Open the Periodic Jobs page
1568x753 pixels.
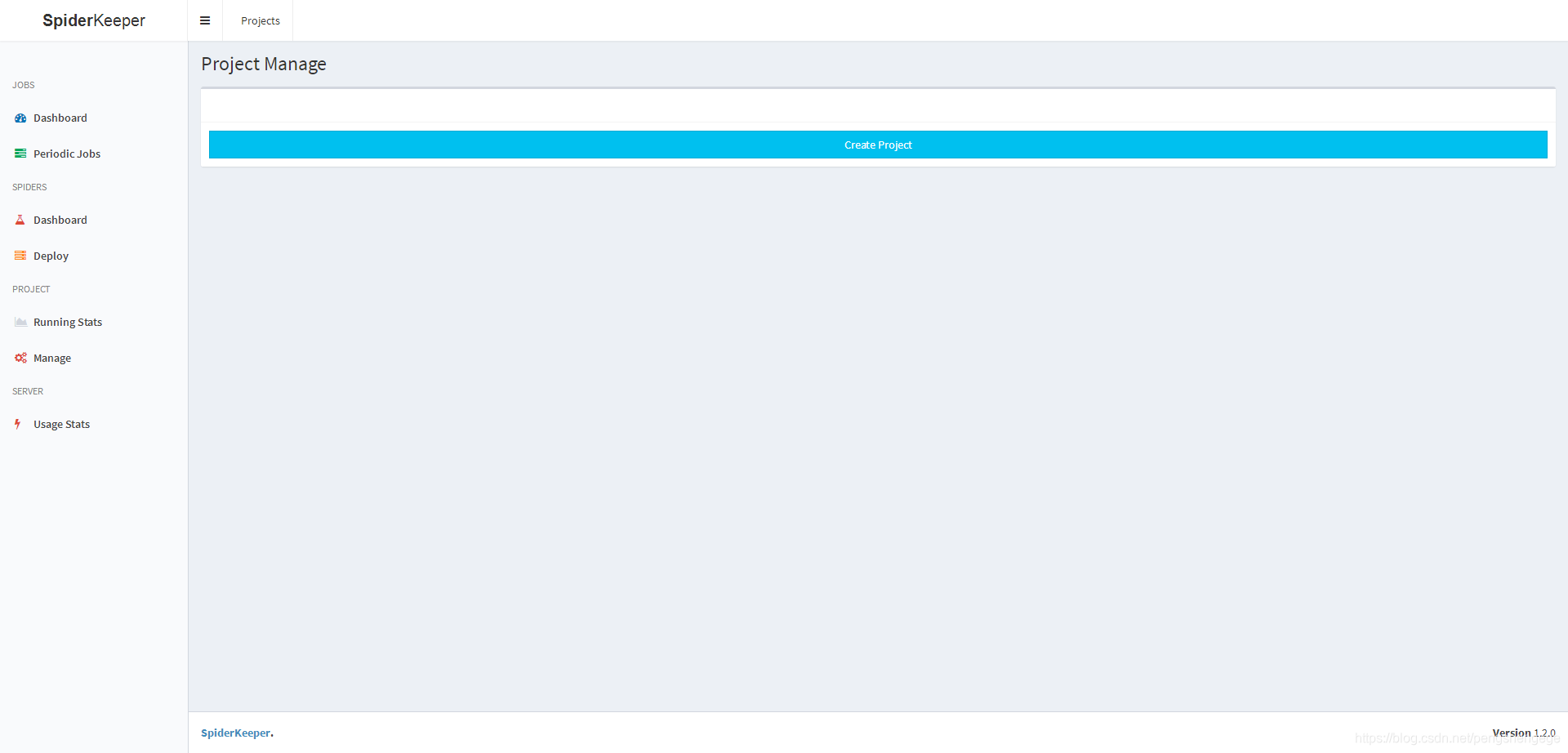[x=66, y=154]
